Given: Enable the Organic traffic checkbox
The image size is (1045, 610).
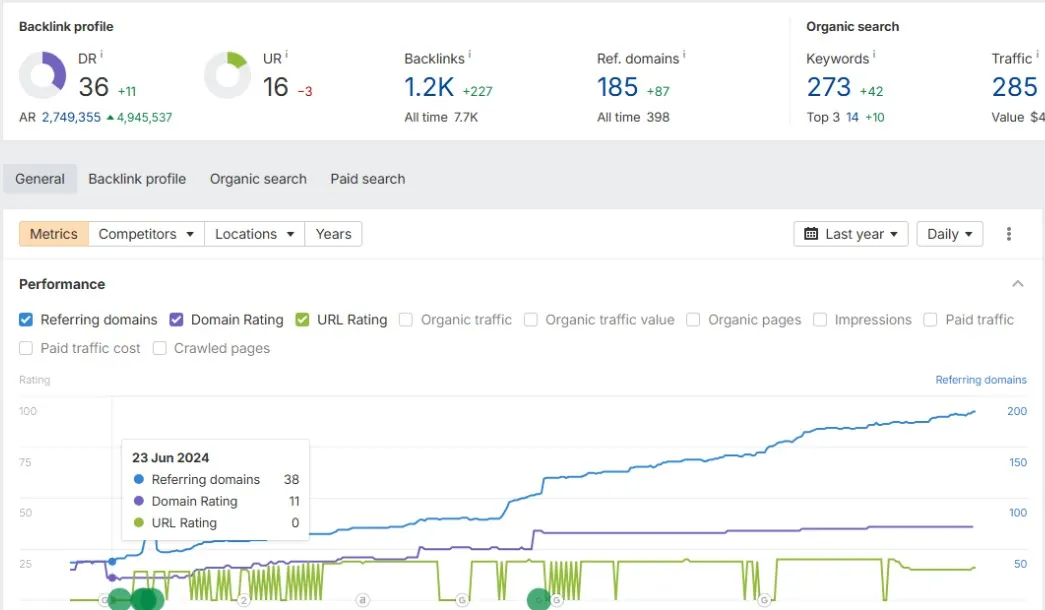Looking at the screenshot, I should pos(406,320).
